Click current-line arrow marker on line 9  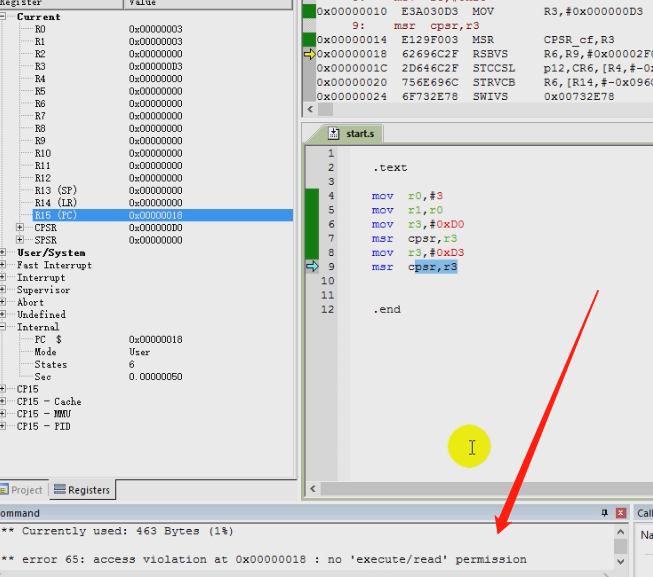[310, 267]
